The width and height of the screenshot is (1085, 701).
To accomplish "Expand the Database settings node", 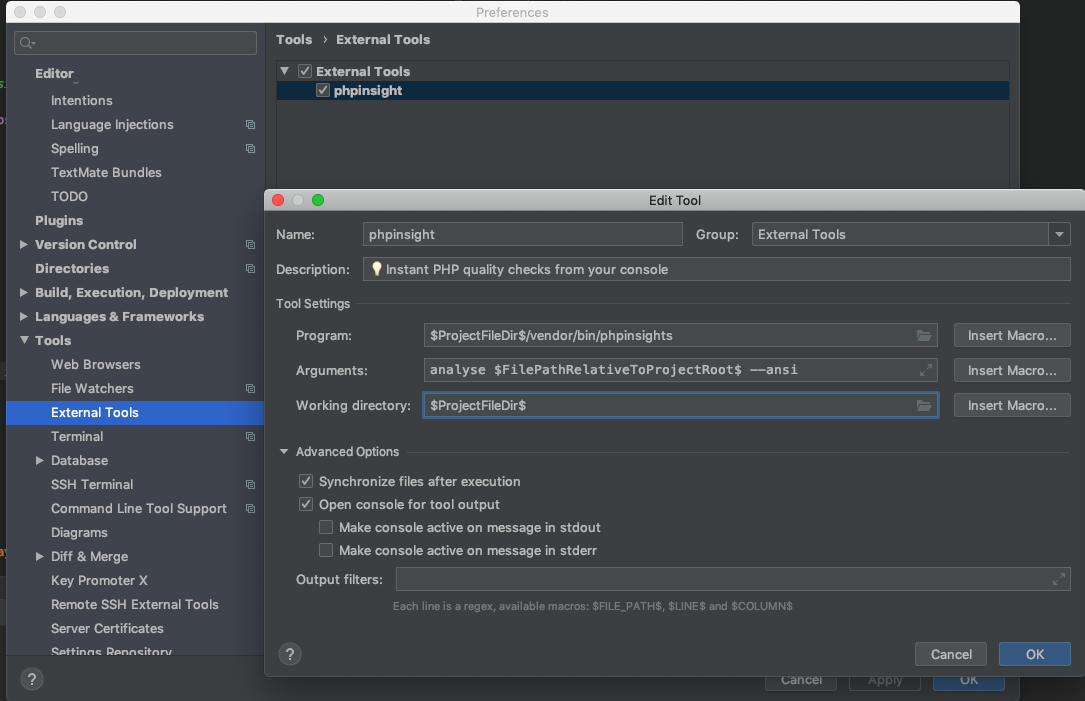I will click(x=39, y=460).
